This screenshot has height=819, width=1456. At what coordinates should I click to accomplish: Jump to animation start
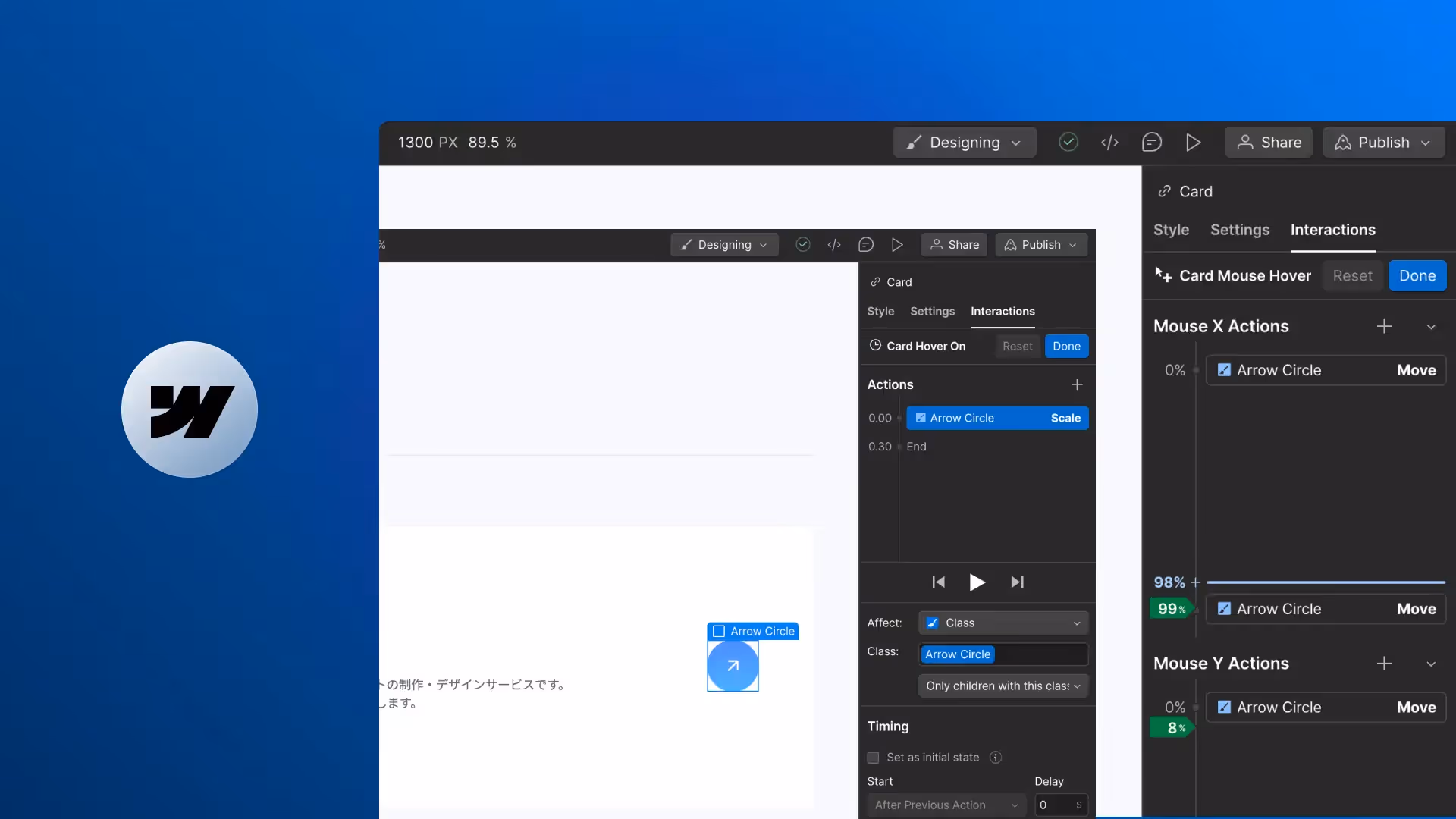(x=938, y=582)
